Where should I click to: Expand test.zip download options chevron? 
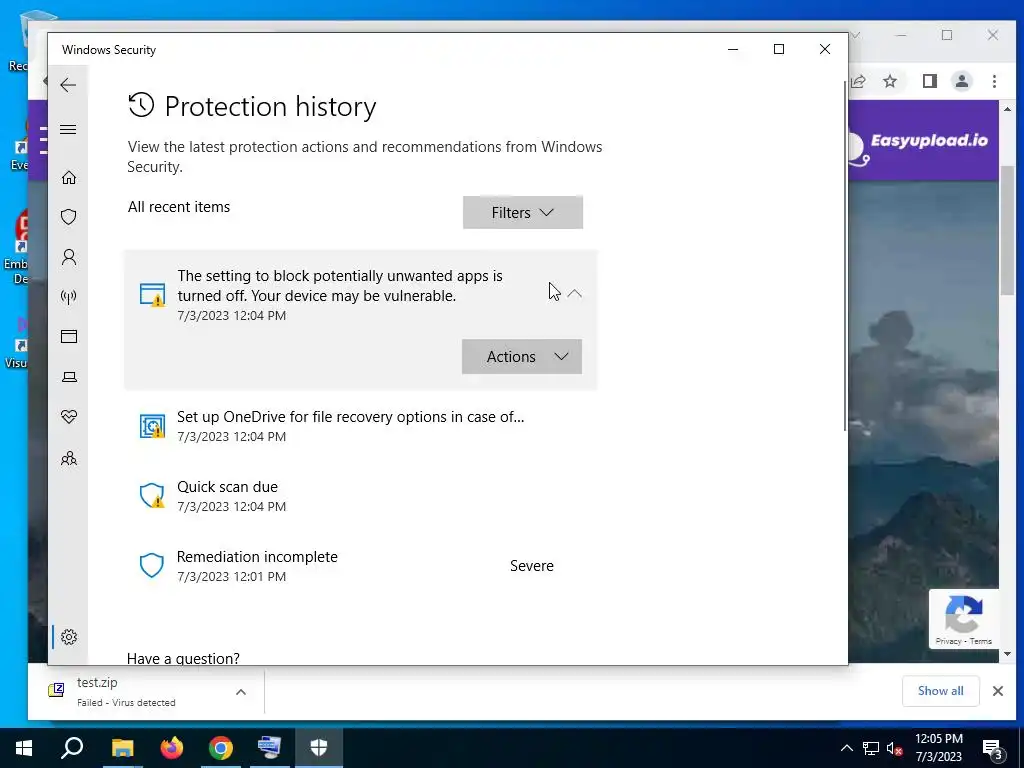(x=241, y=692)
